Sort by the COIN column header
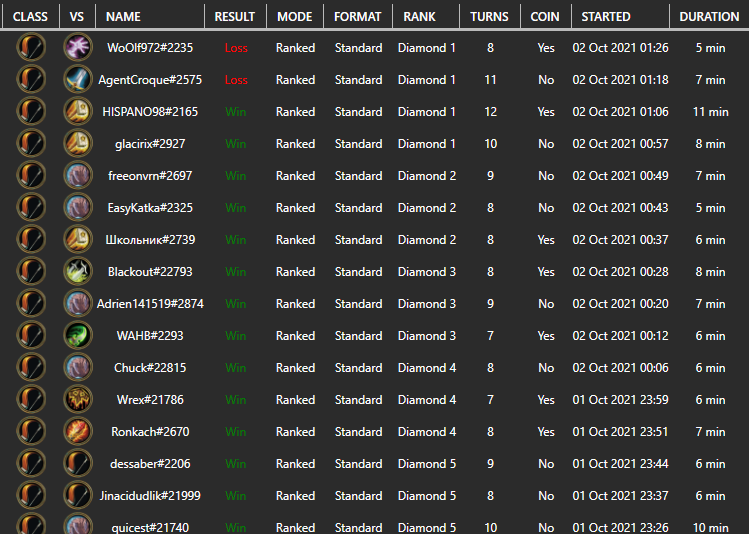The height and width of the screenshot is (534, 749). (x=545, y=17)
